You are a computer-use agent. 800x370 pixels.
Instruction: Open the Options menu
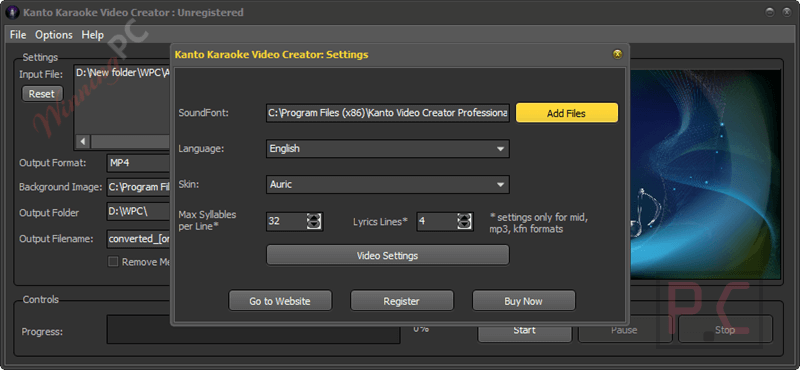[54, 35]
